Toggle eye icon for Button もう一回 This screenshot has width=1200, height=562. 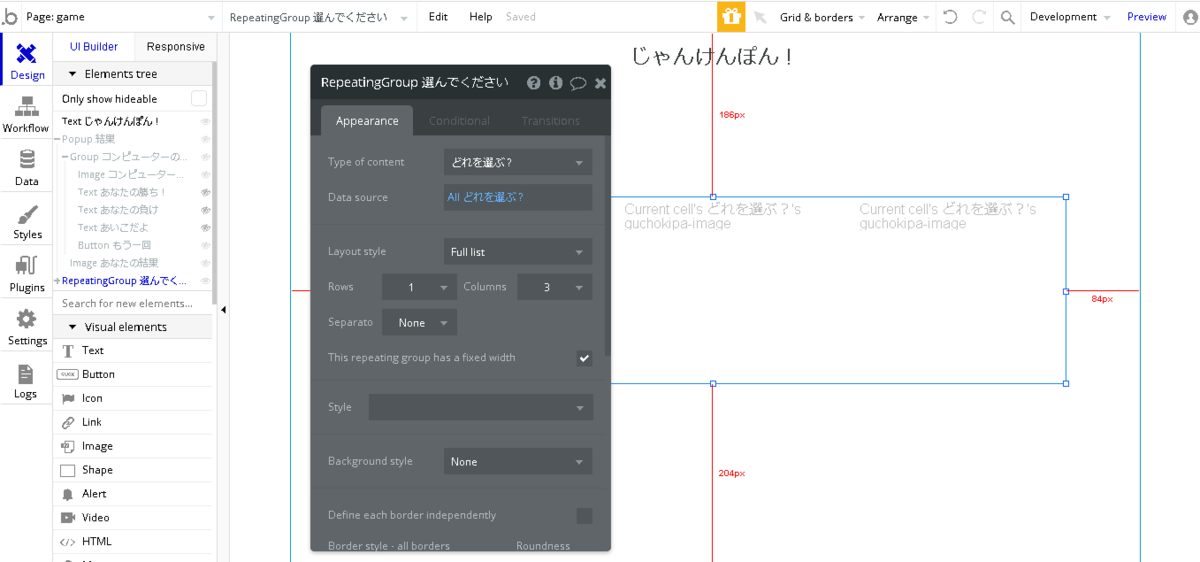click(205, 245)
